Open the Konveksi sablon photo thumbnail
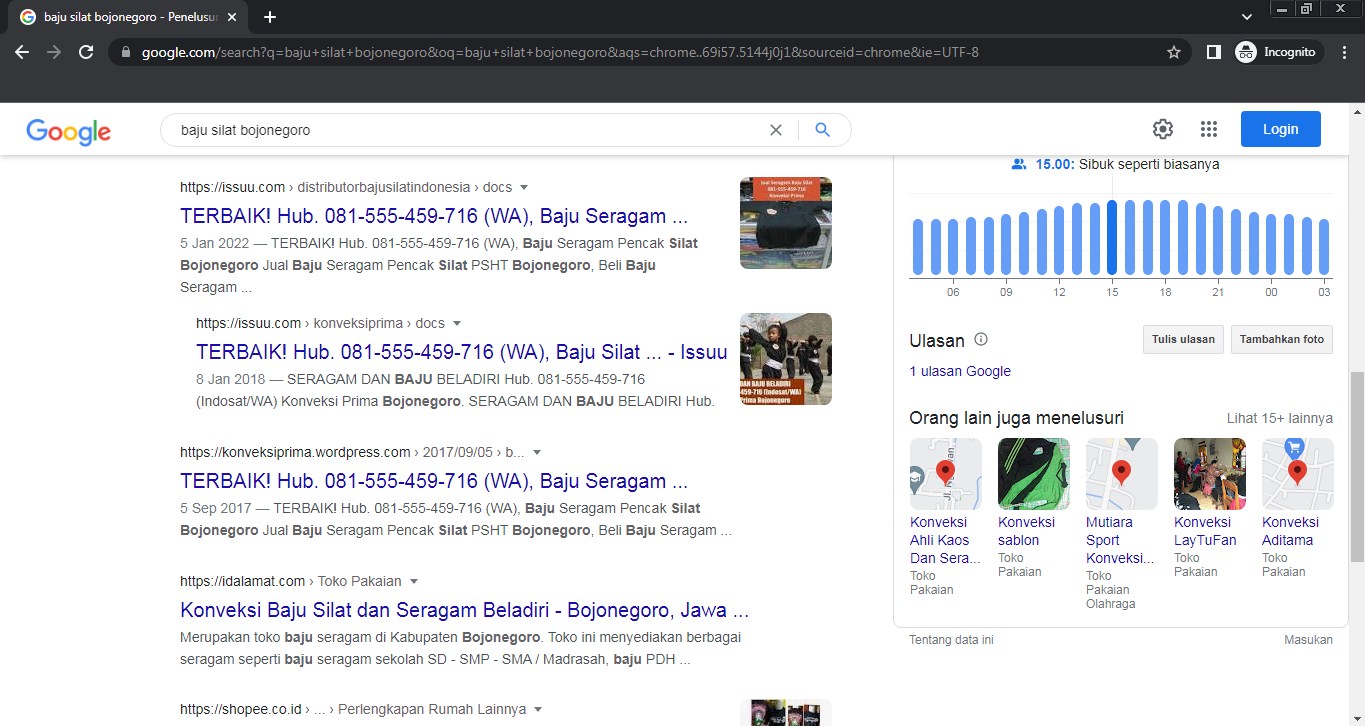1365x726 pixels. (1034, 474)
